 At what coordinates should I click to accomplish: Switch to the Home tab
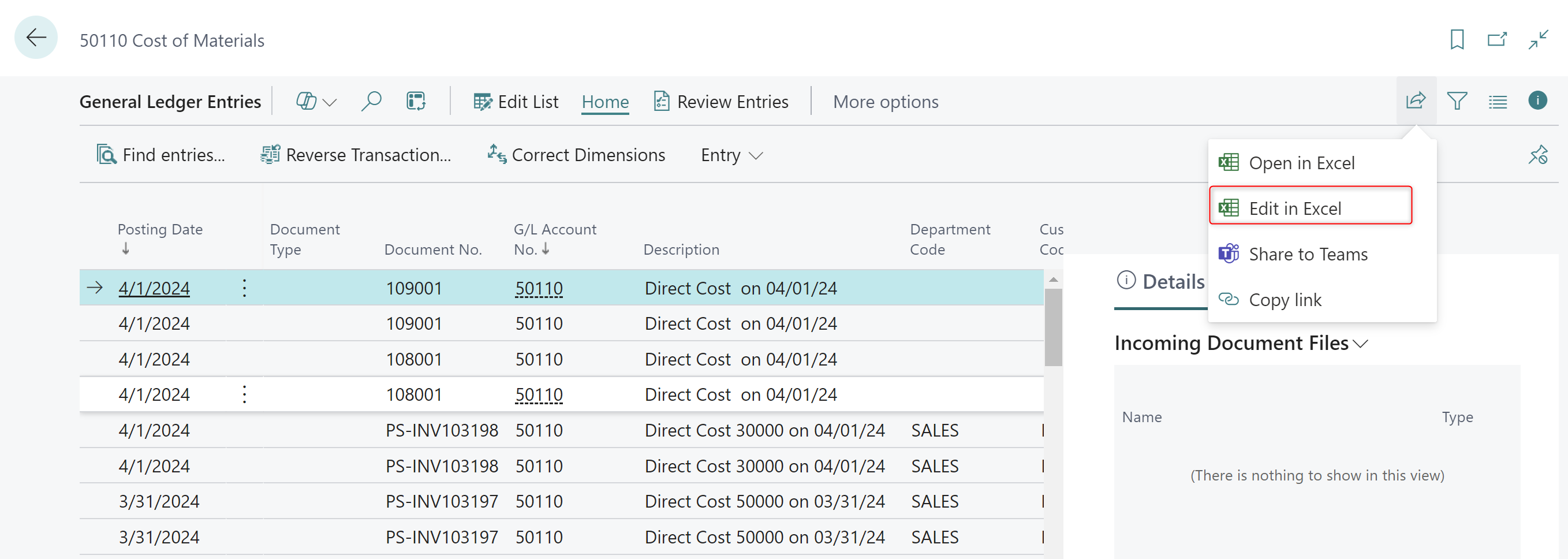click(605, 102)
